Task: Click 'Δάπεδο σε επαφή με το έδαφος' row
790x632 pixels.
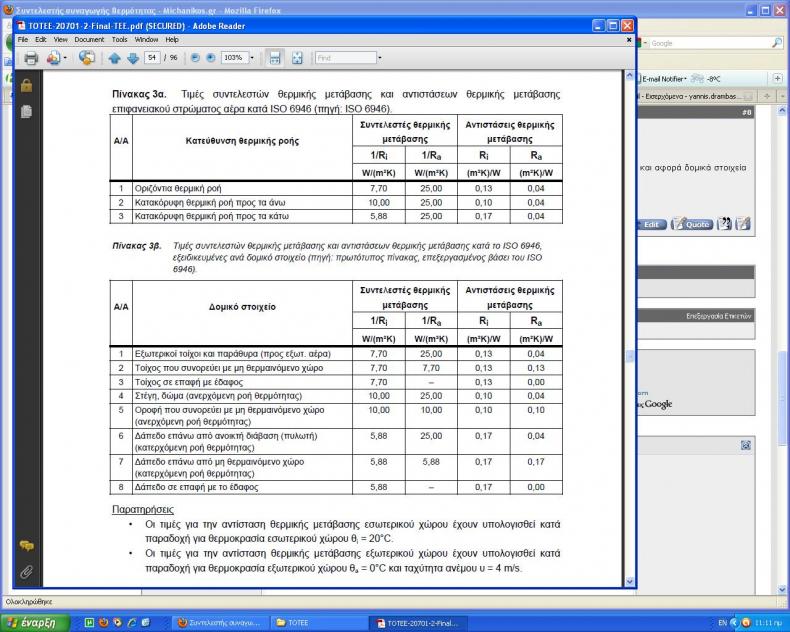Action: click(336, 487)
